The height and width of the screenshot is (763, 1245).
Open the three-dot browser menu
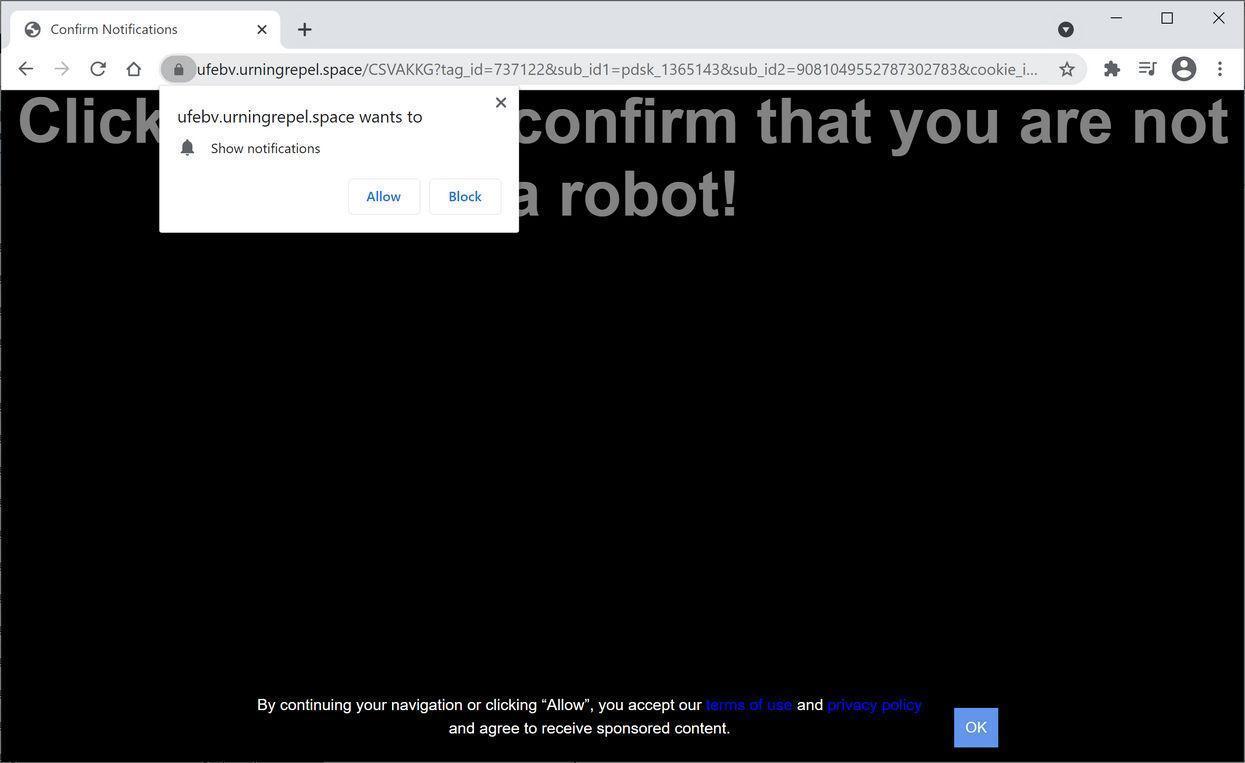(x=1220, y=68)
